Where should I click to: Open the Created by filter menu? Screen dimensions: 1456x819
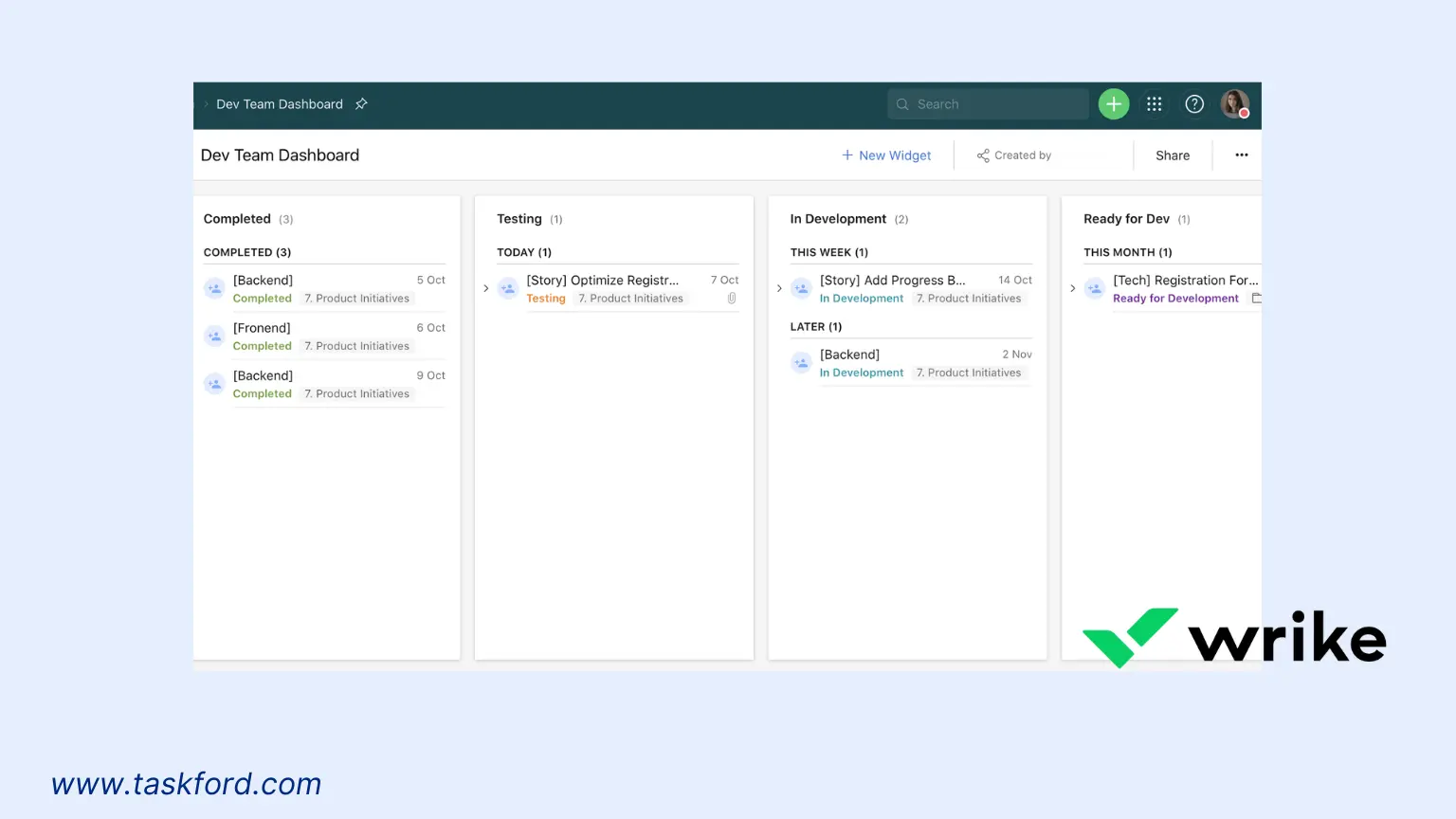click(1023, 155)
